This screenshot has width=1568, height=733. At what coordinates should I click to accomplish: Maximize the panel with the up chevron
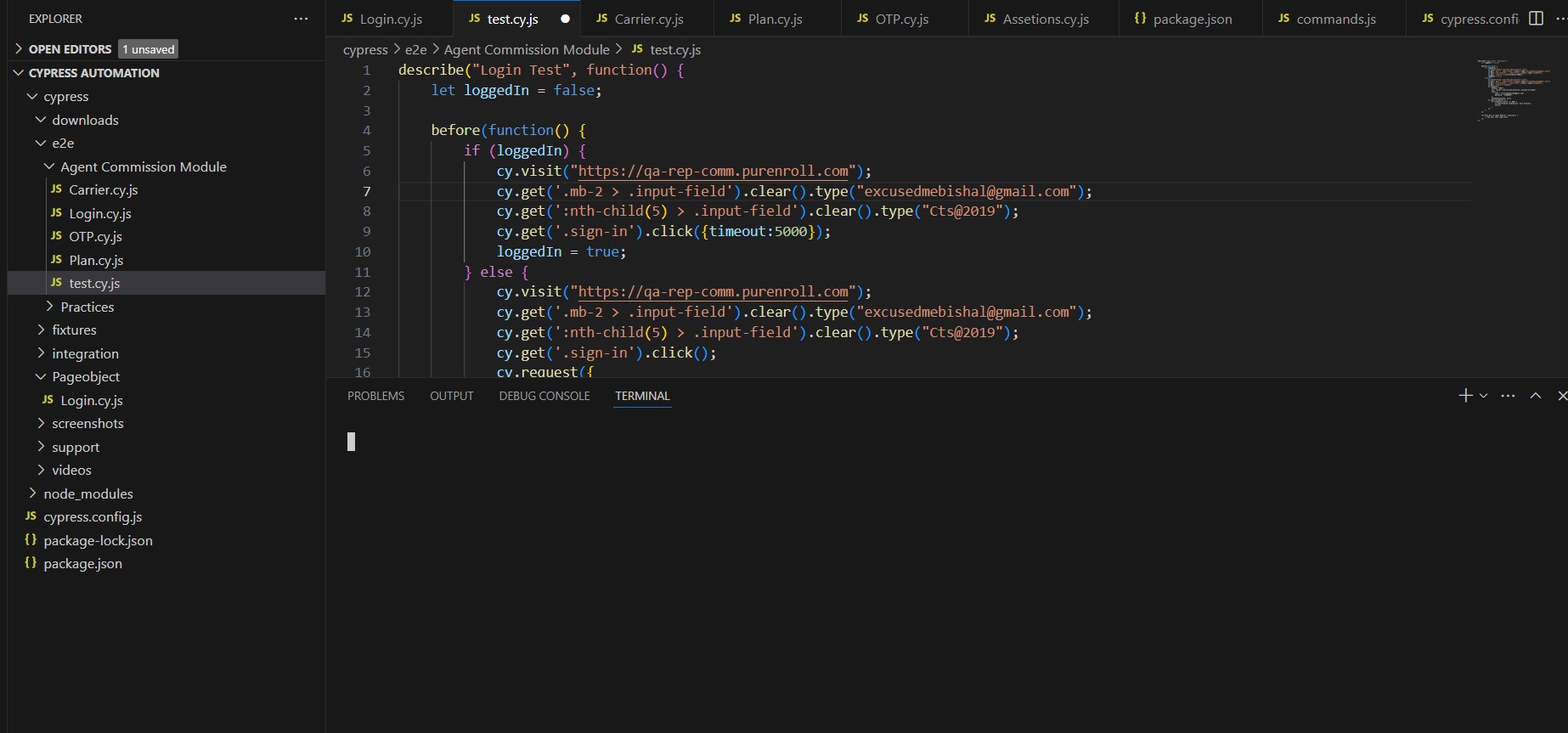point(1536,396)
